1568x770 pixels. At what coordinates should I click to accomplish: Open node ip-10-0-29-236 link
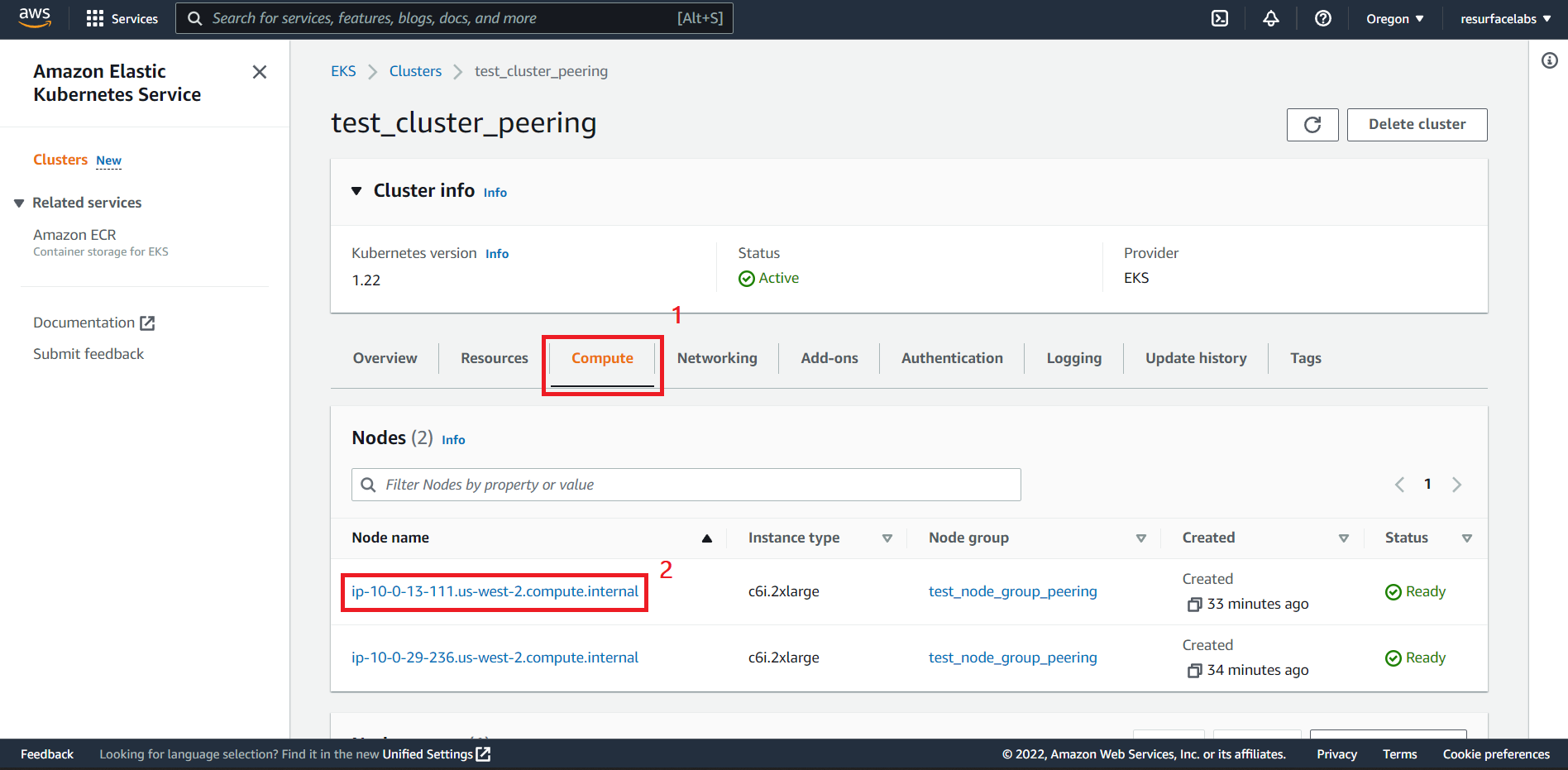pyautogui.click(x=495, y=658)
